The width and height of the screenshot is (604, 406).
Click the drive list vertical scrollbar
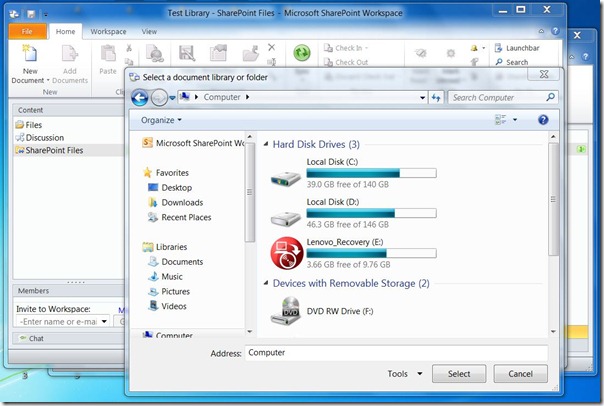(553, 199)
